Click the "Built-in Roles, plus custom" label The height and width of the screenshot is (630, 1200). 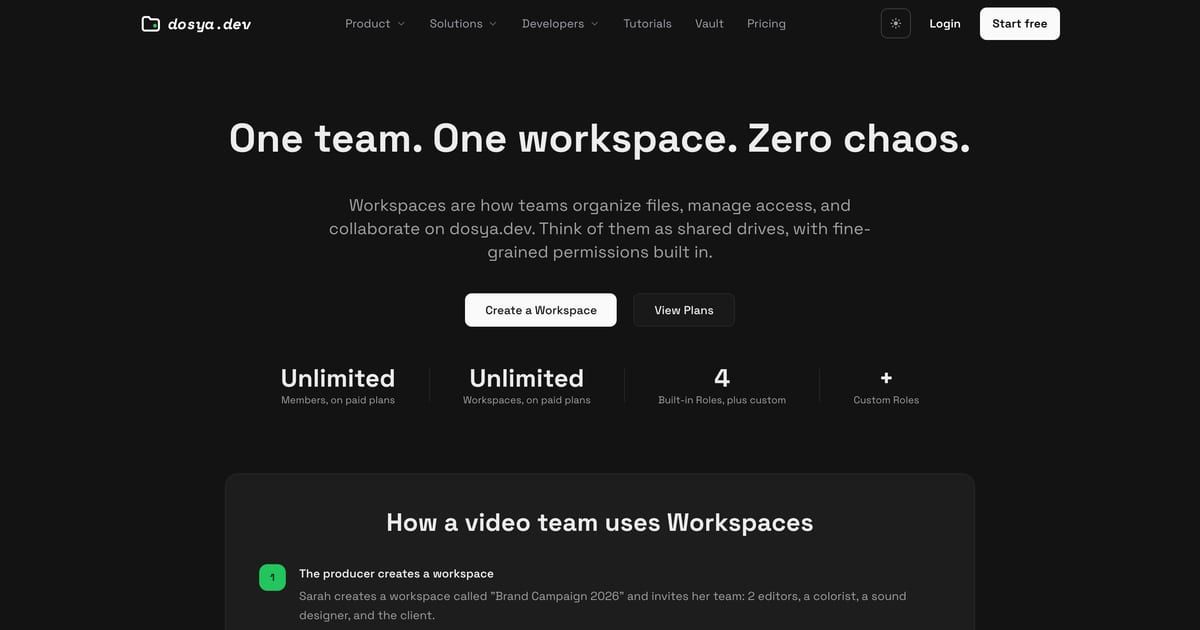point(722,400)
